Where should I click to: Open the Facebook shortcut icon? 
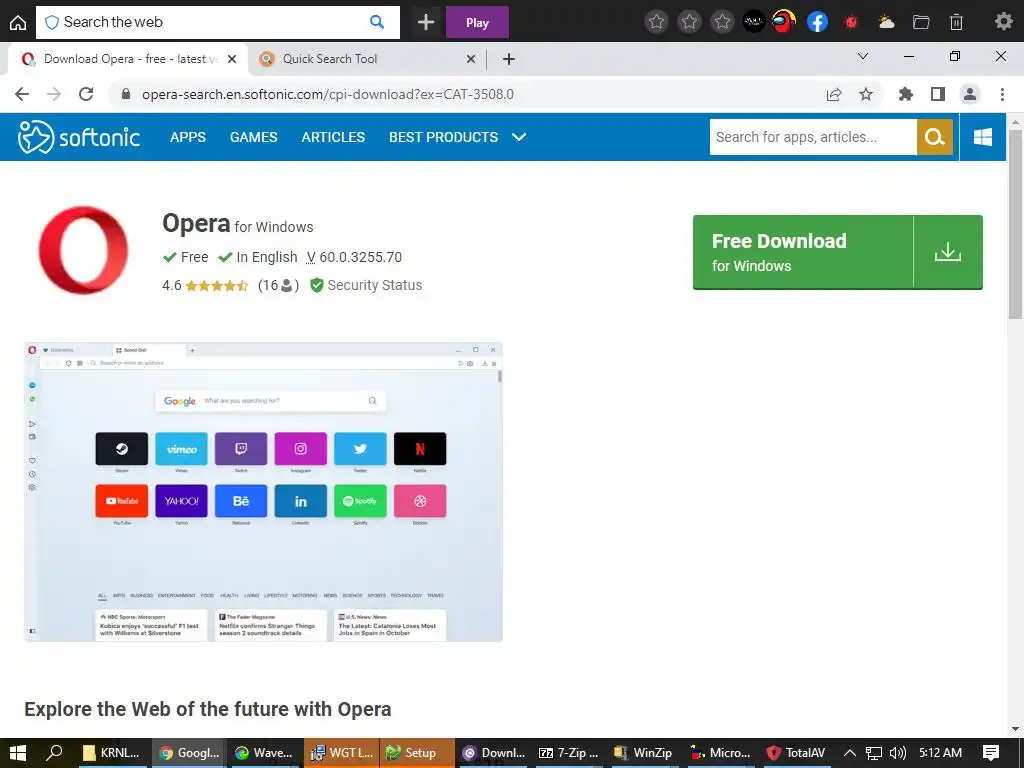click(x=817, y=22)
